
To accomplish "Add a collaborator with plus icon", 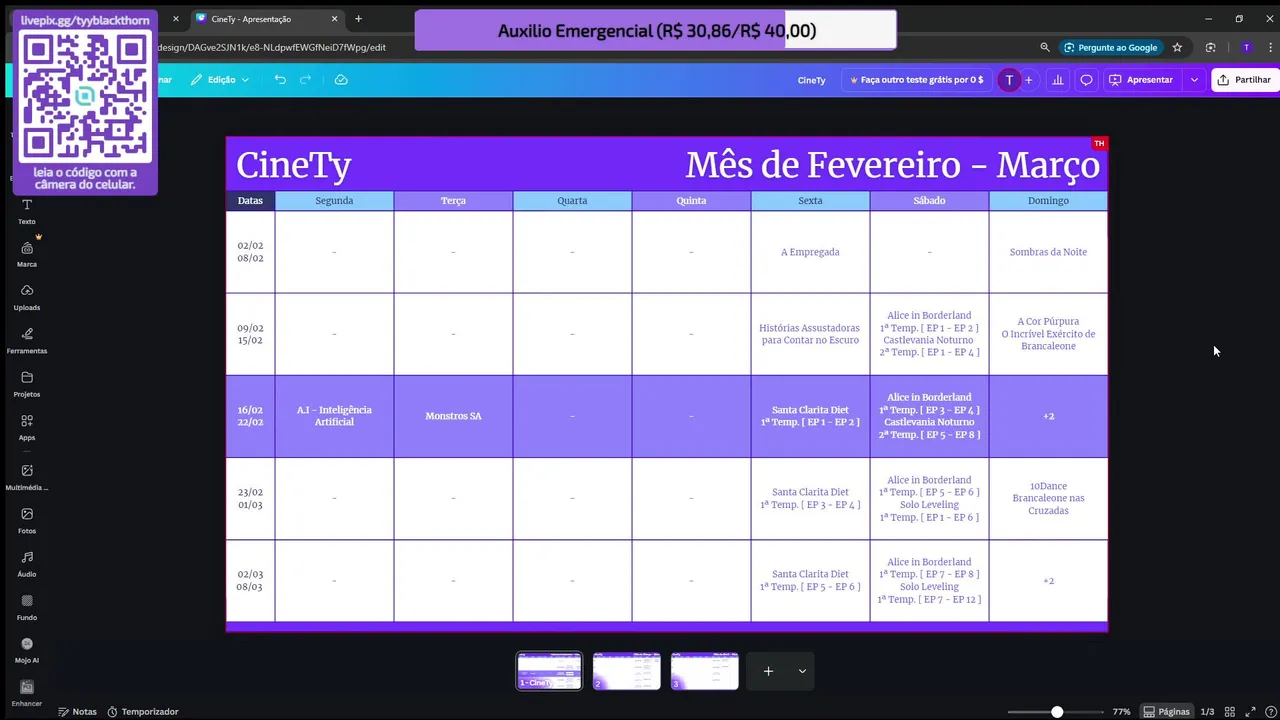I will [x=1028, y=80].
